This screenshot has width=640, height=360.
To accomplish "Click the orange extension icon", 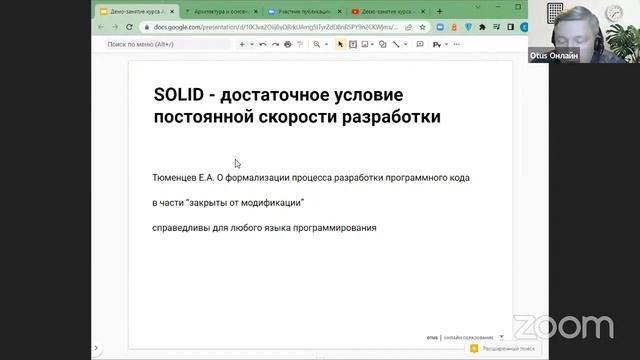I will point(454,27).
